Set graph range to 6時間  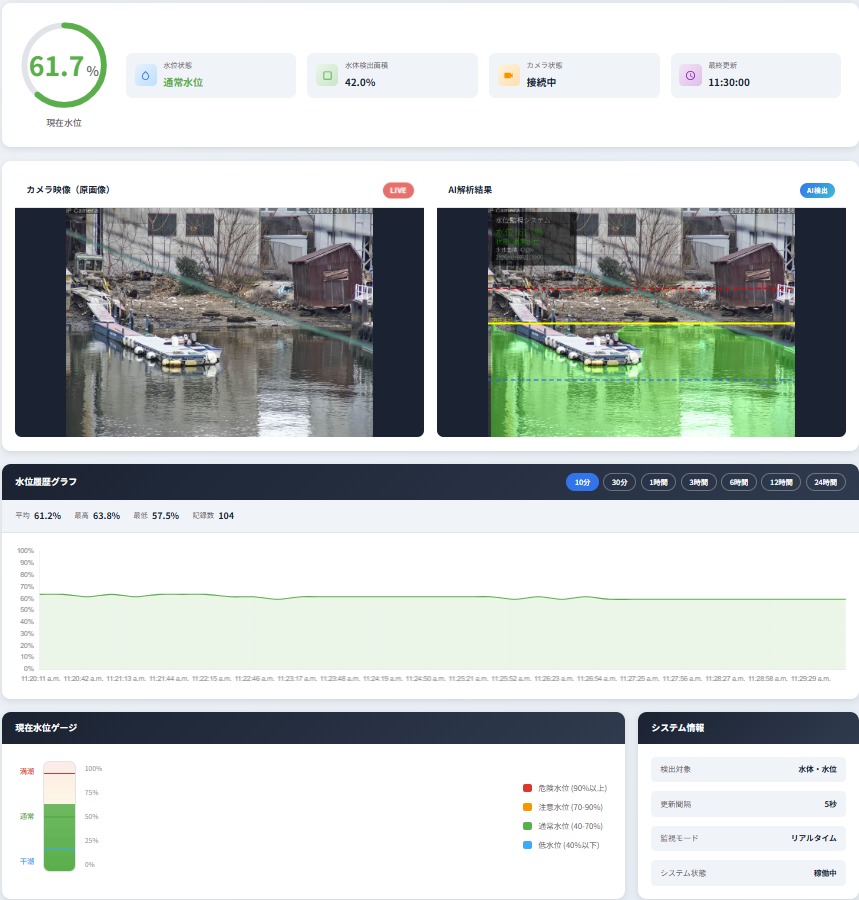tap(739, 482)
